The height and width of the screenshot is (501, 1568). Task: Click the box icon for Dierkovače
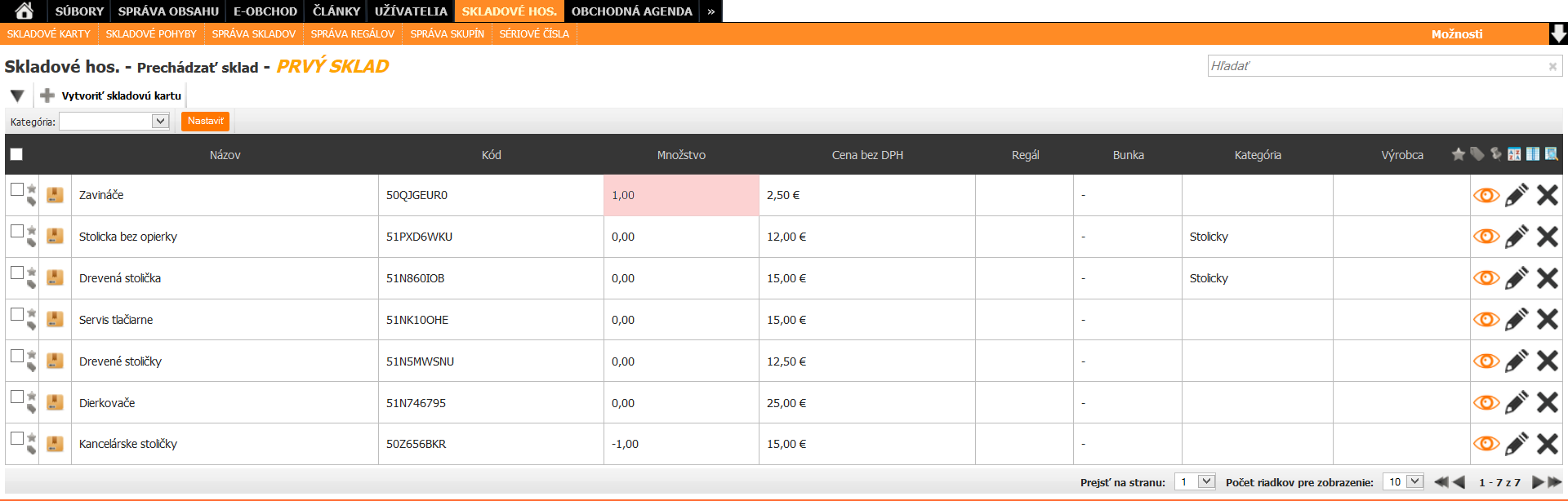[x=55, y=402]
